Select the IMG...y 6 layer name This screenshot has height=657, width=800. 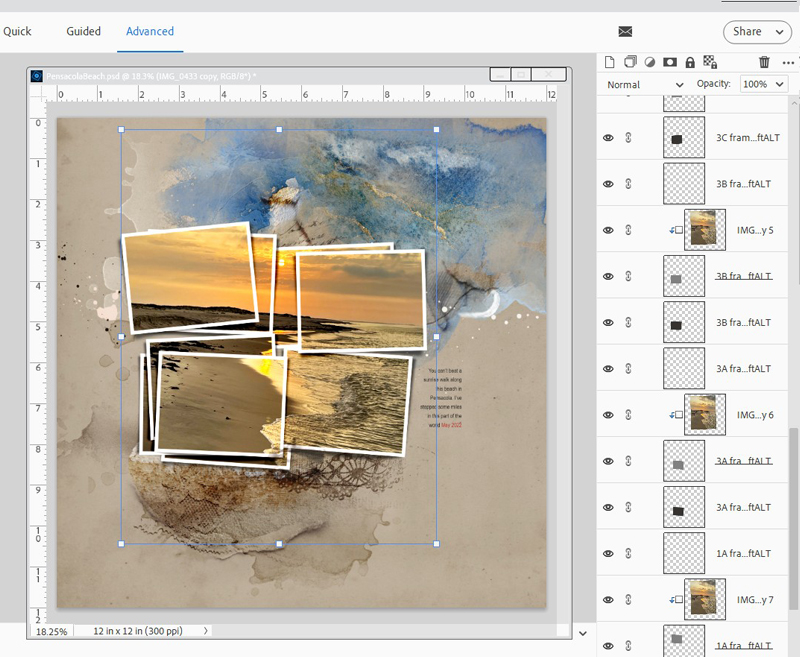pos(755,415)
